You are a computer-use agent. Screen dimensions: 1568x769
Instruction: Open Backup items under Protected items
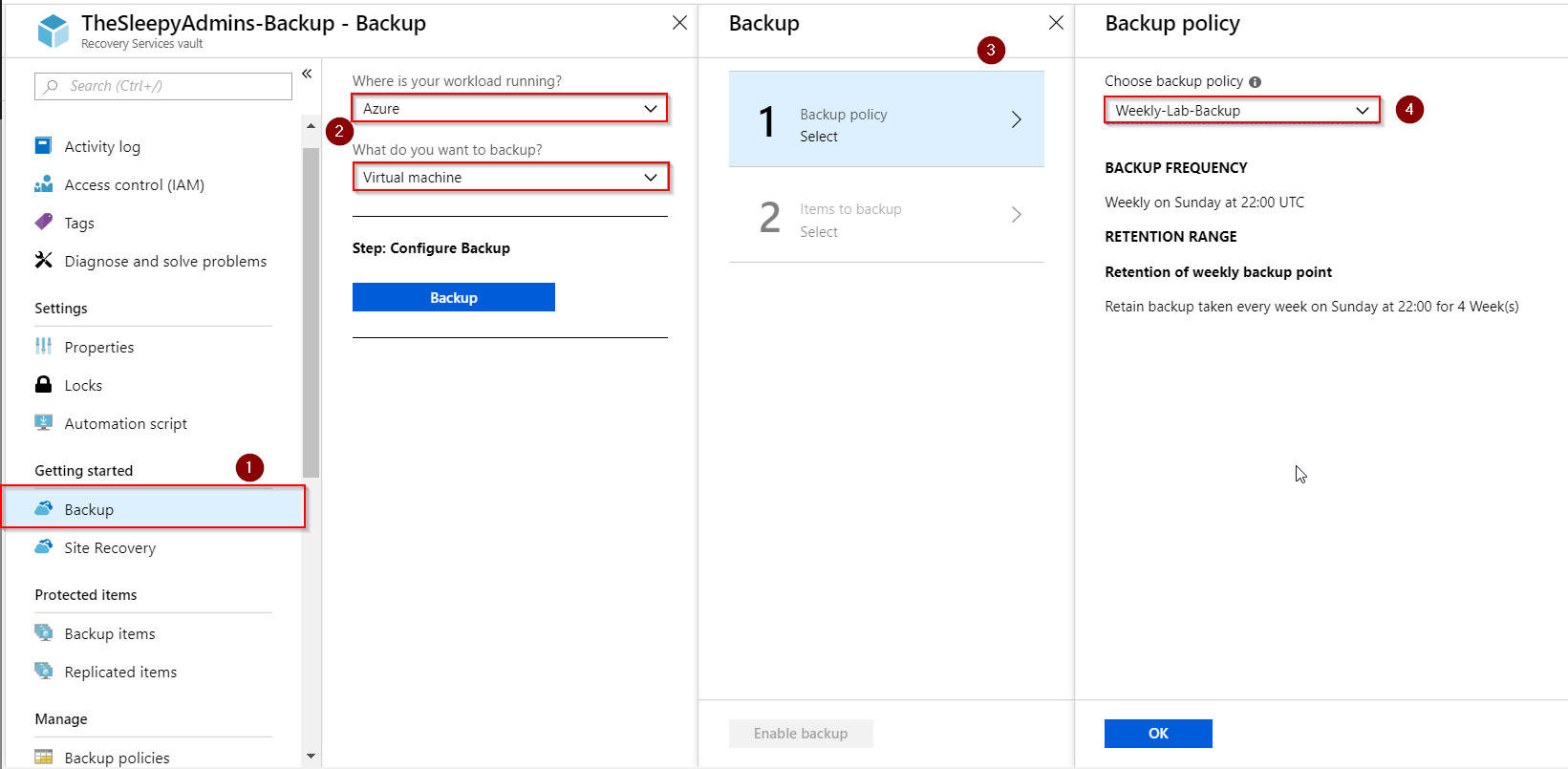point(110,633)
